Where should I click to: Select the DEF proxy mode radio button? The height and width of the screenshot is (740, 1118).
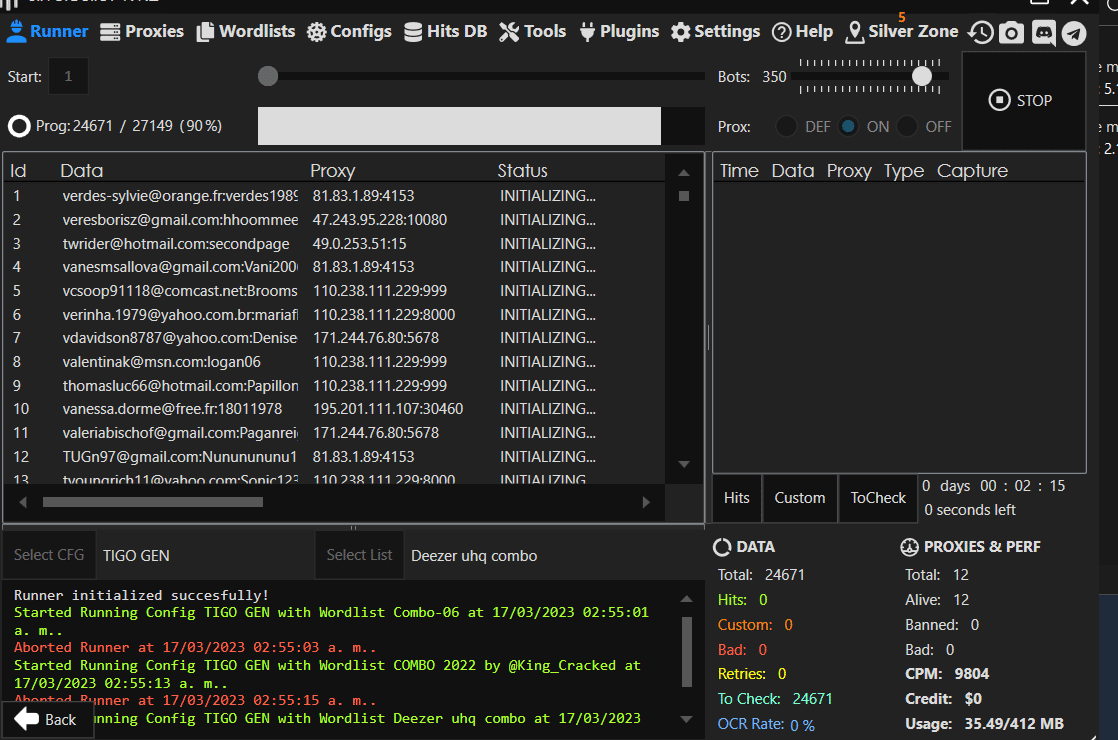pyautogui.click(x=787, y=127)
